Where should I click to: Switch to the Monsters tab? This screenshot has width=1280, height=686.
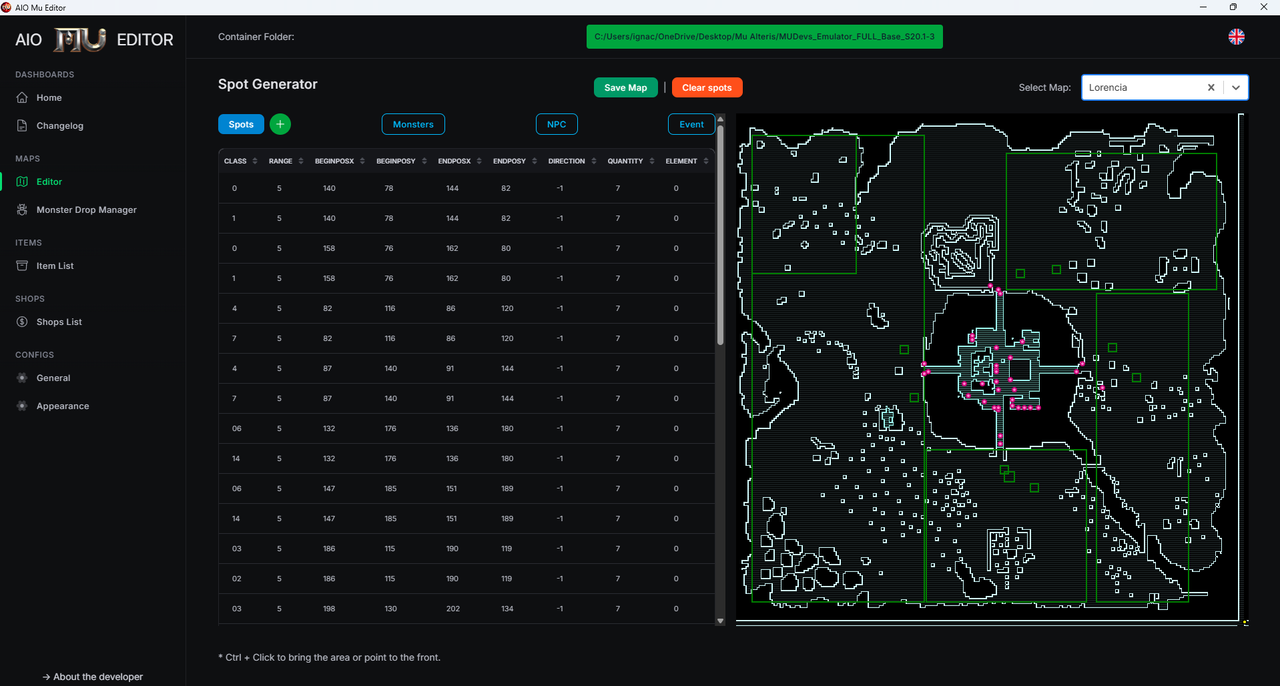pos(413,124)
